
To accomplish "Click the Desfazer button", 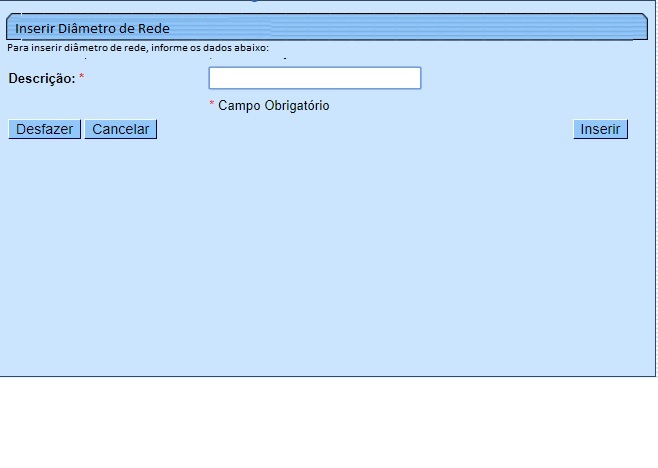I will tap(44, 129).
